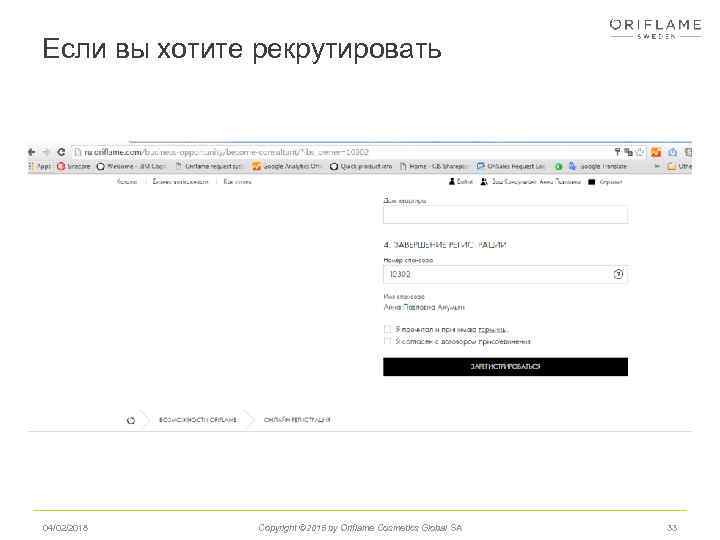Click the ru.oriflame.com address bar
The height and width of the screenshot is (540, 720).
[340, 152]
